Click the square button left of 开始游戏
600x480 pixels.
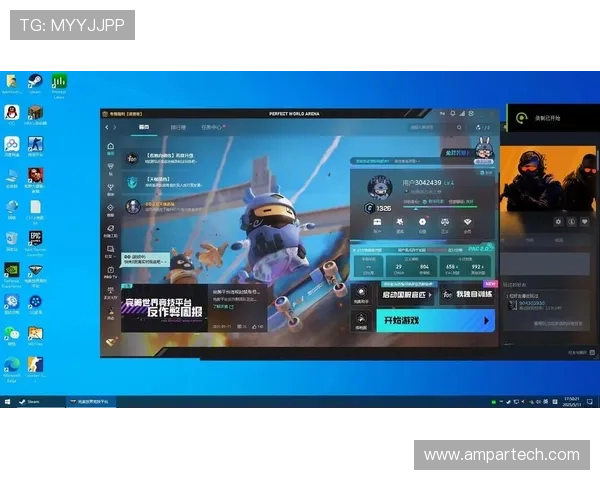(361, 321)
